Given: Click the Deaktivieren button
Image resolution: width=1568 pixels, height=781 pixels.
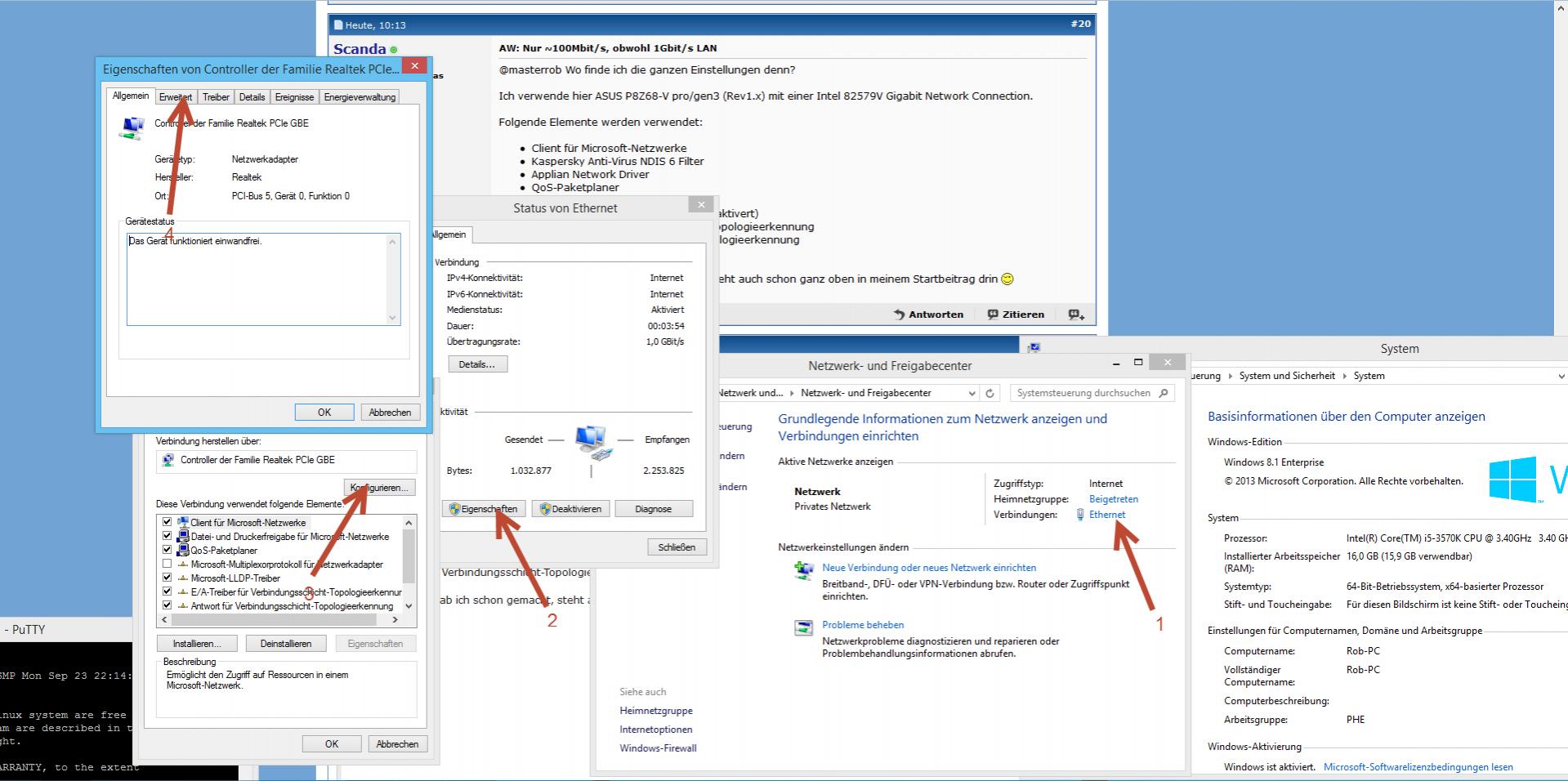Looking at the screenshot, I should [x=570, y=509].
